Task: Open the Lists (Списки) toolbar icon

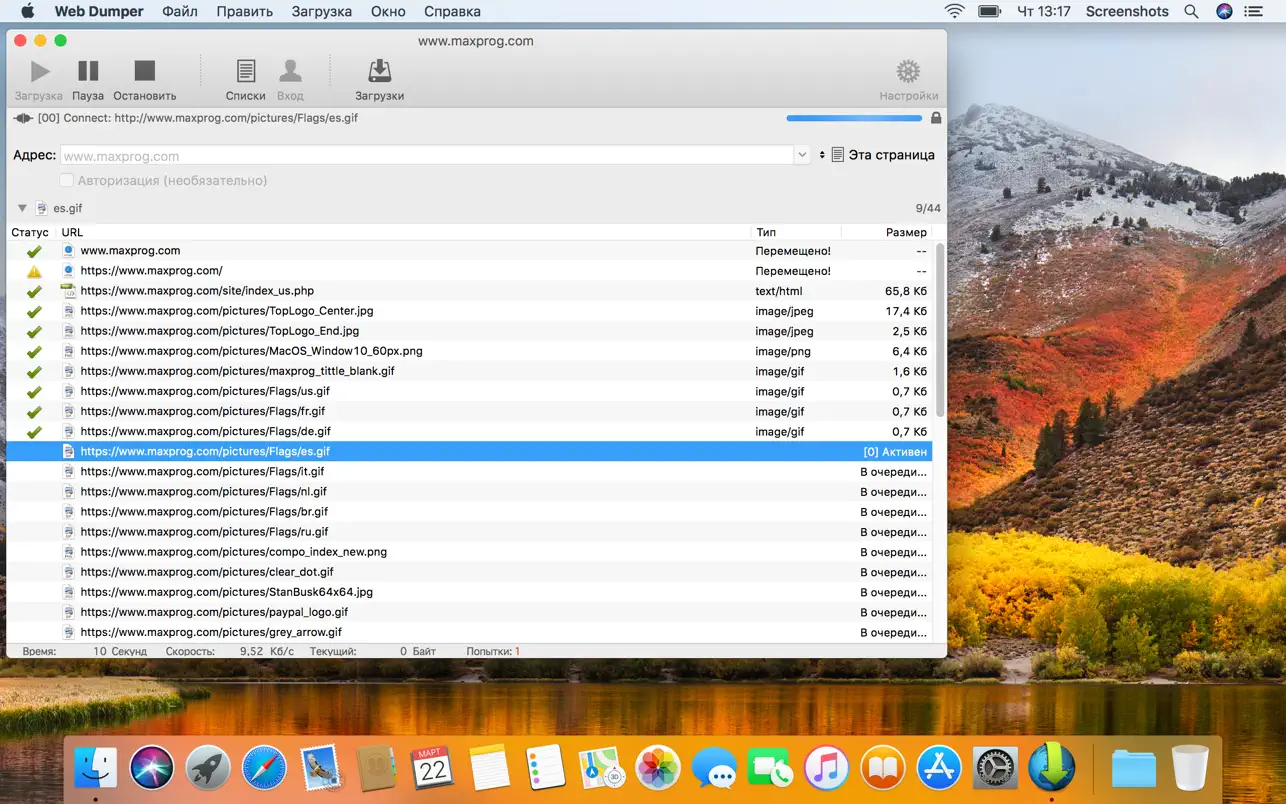Action: pos(245,72)
